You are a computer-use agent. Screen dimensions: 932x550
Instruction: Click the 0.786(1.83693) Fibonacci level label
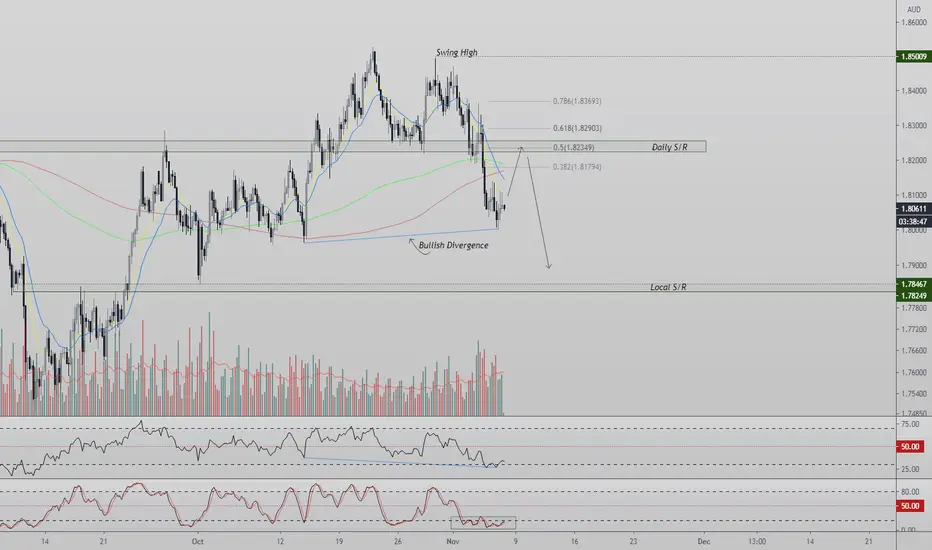(x=577, y=101)
